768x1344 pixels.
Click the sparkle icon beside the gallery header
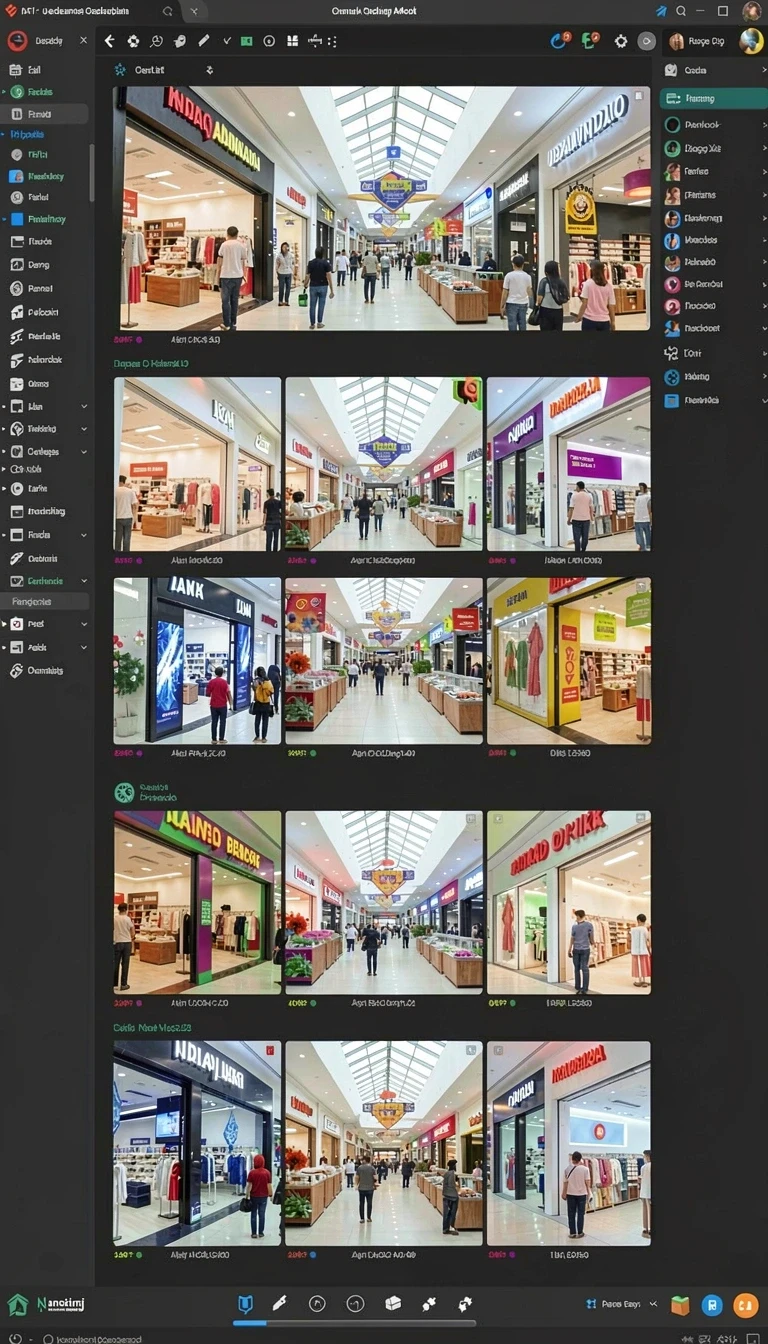(120, 70)
